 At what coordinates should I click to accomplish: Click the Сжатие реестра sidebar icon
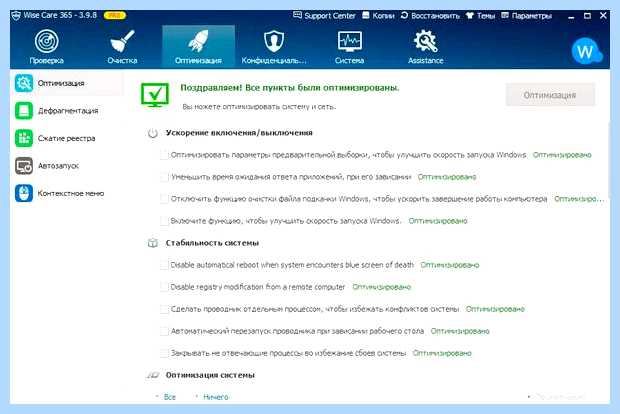click(24, 138)
